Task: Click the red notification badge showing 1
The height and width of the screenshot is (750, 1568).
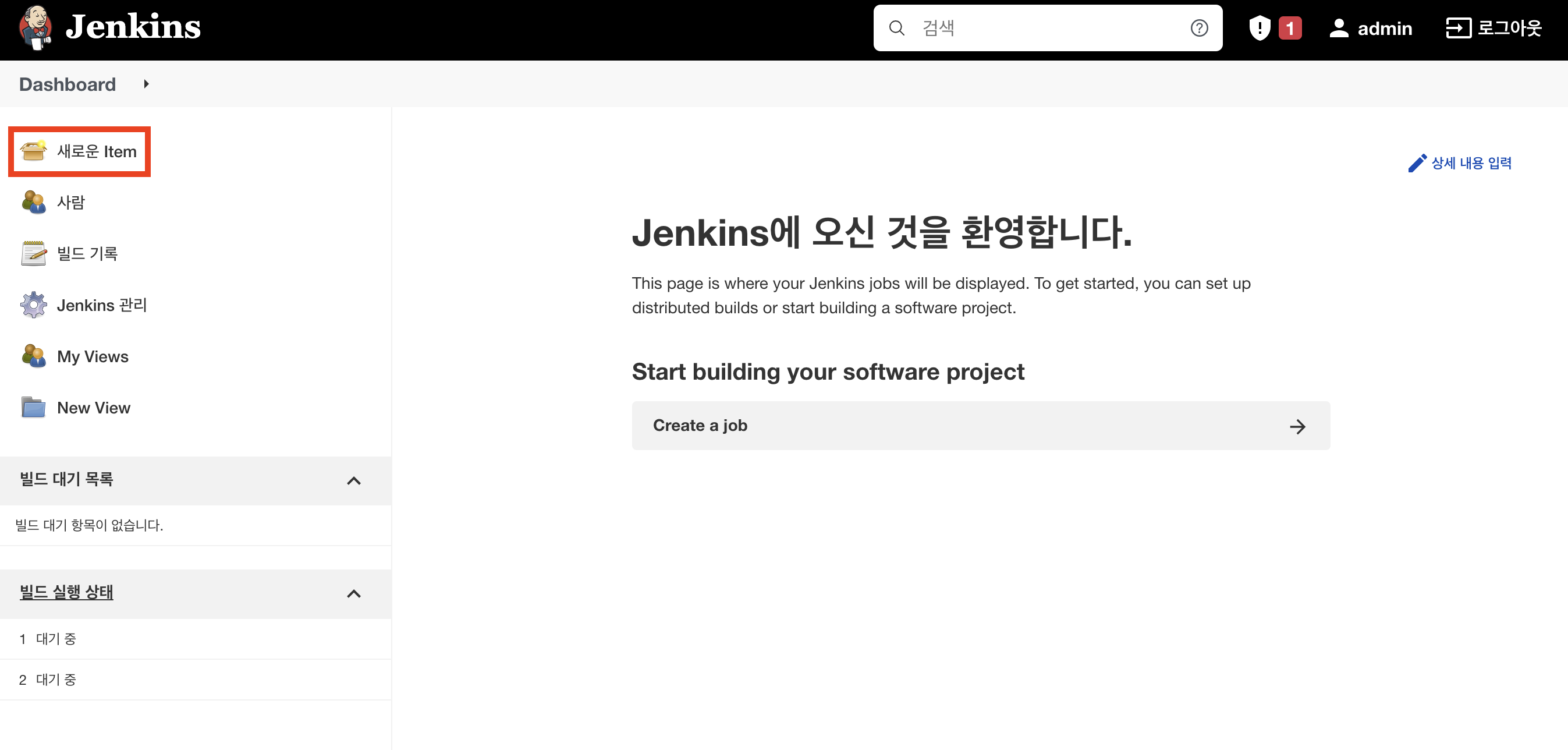Action: (1289, 28)
